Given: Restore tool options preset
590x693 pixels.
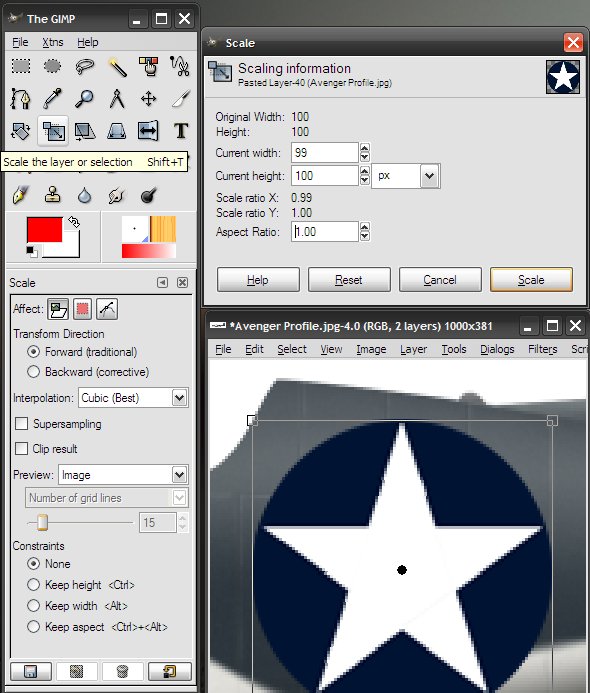Looking at the screenshot, I should (77, 671).
